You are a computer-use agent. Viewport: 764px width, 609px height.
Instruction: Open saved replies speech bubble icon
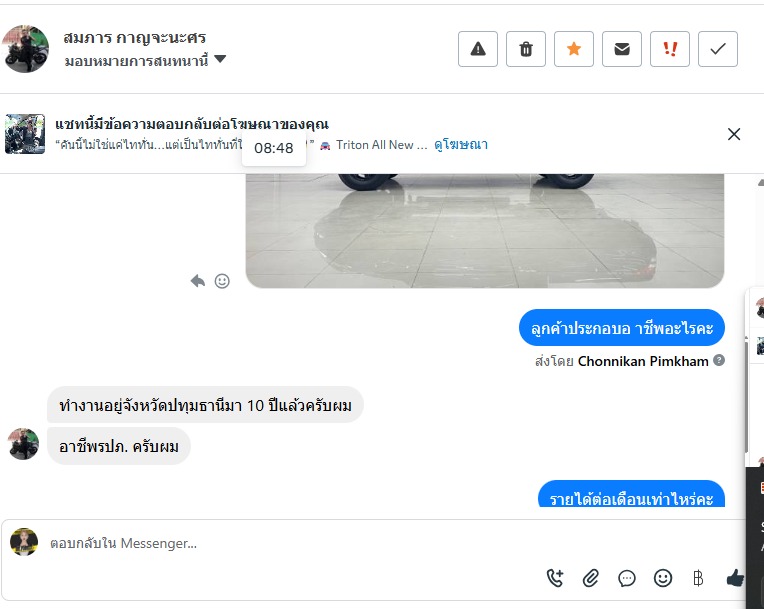pos(627,578)
